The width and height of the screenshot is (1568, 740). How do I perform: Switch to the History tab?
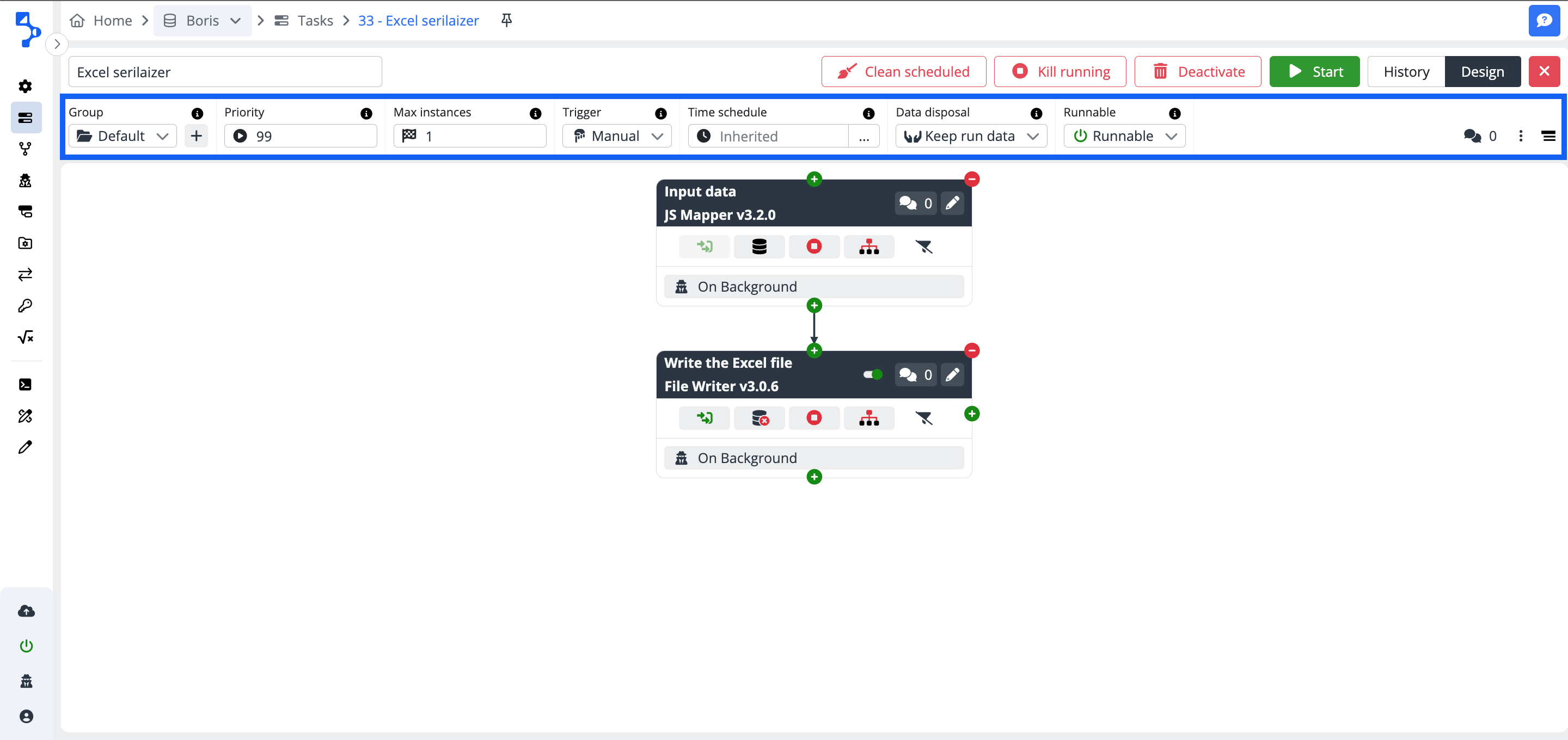click(1405, 72)
